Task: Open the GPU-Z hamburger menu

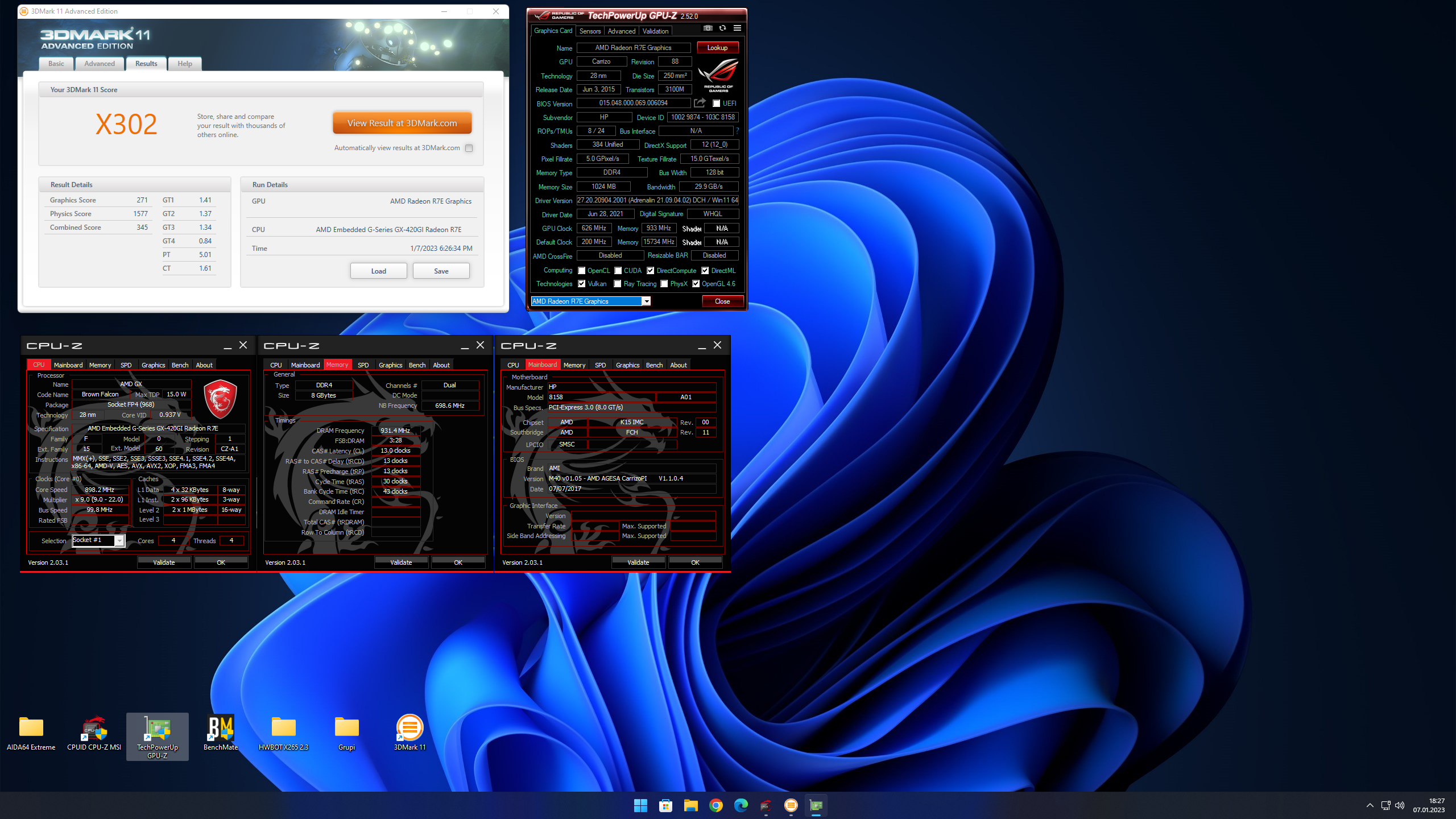Action: [x=737, y=28]
